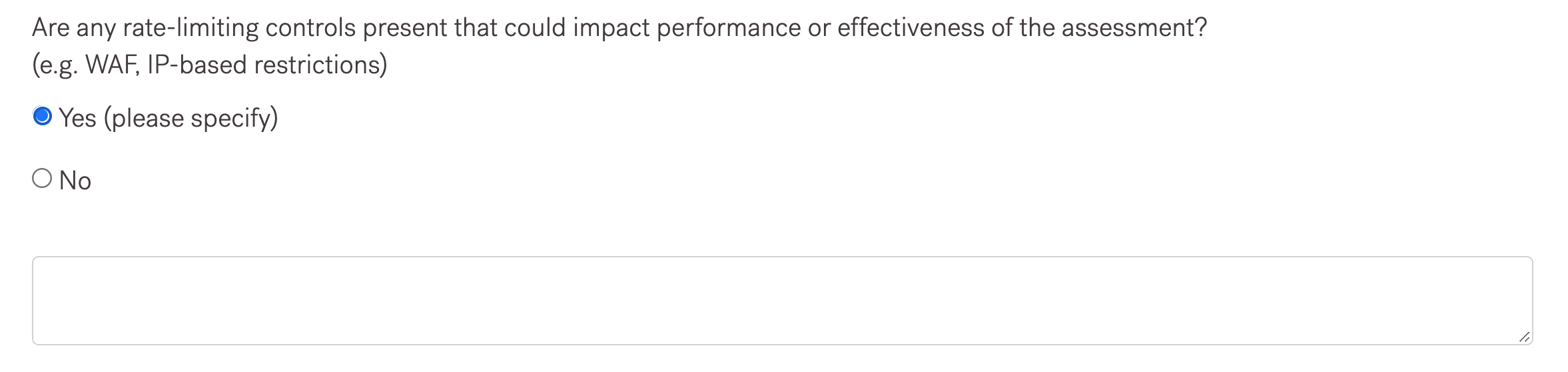Click the center of the details text box
Viewport: 1568px width, 372px height.
(x=782, y=300)
